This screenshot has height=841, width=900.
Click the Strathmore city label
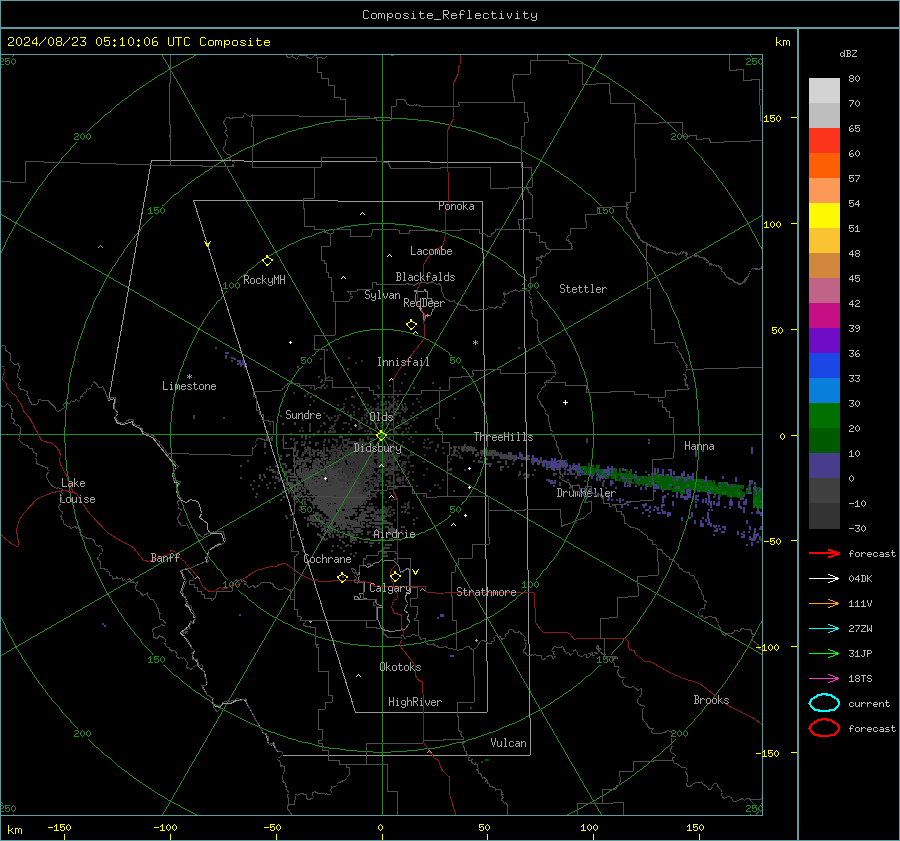tap(486, 592)
